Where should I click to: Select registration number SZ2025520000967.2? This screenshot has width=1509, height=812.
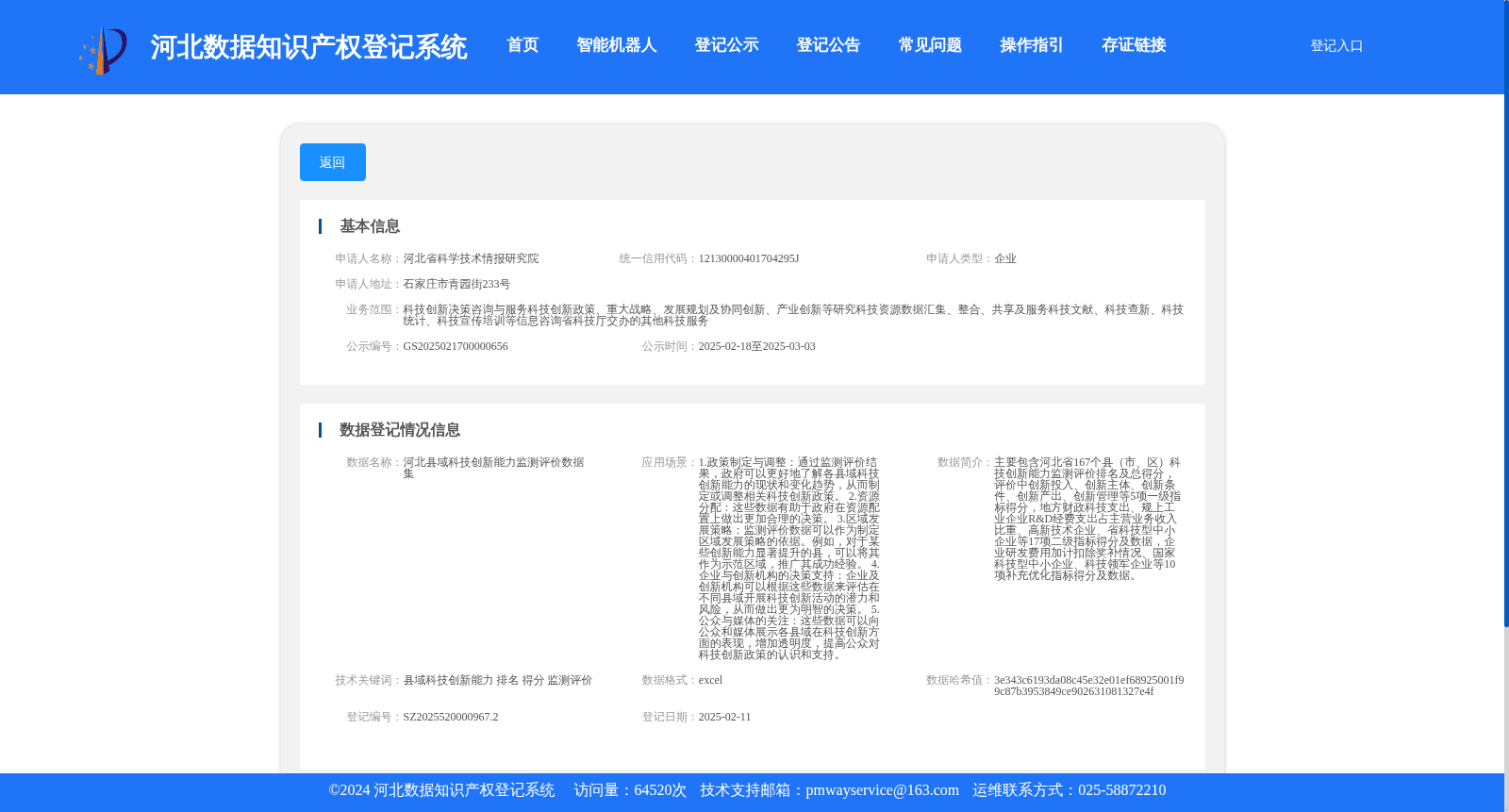pos(451,717)
